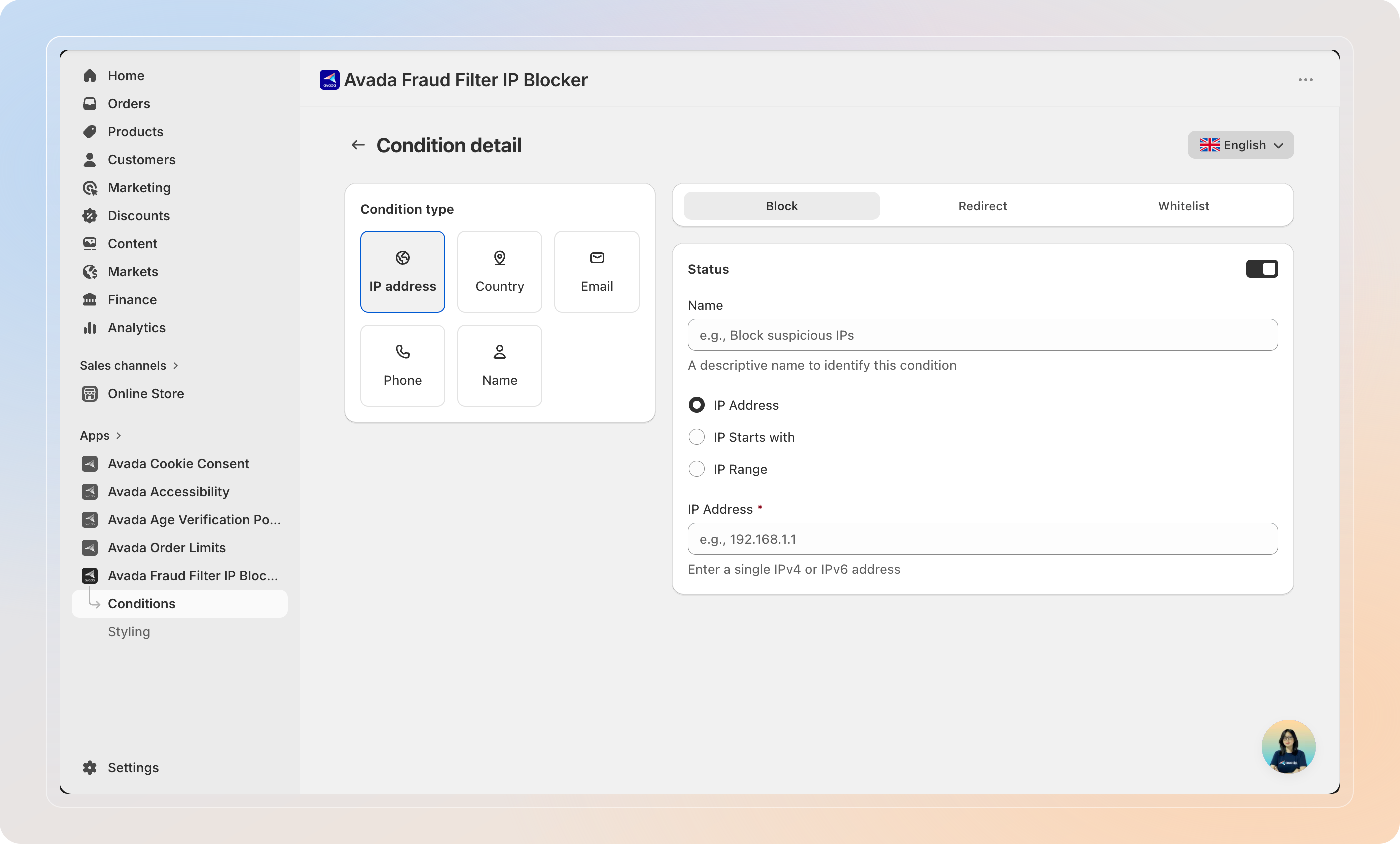This screenshot has width=1400, height=844.
Task: Click the Settings gear icon
Action: pos(90,768)
